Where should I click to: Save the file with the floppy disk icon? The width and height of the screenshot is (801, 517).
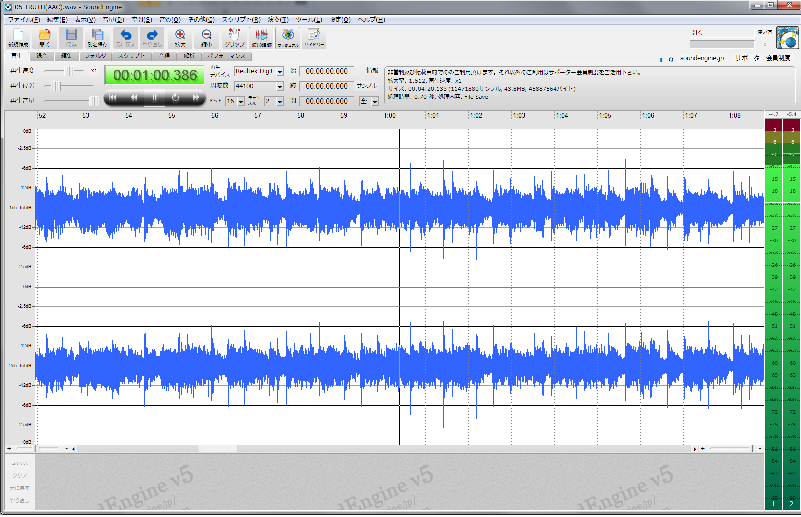coord(71,37)
